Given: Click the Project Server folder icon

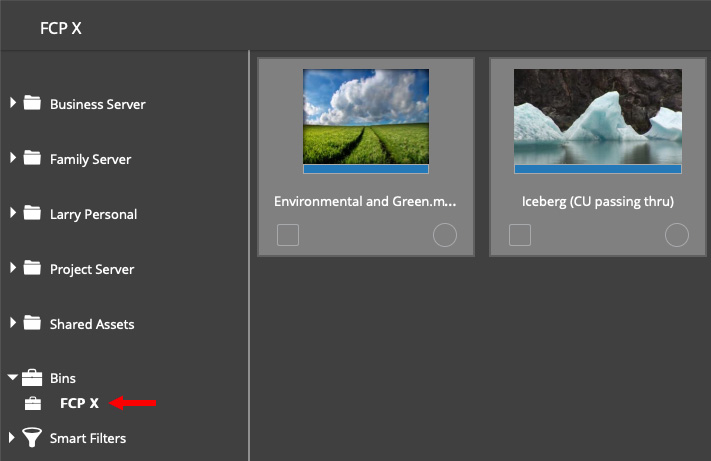Looking at the screenshot, I should pyautogui.click(x=32, y=267).
